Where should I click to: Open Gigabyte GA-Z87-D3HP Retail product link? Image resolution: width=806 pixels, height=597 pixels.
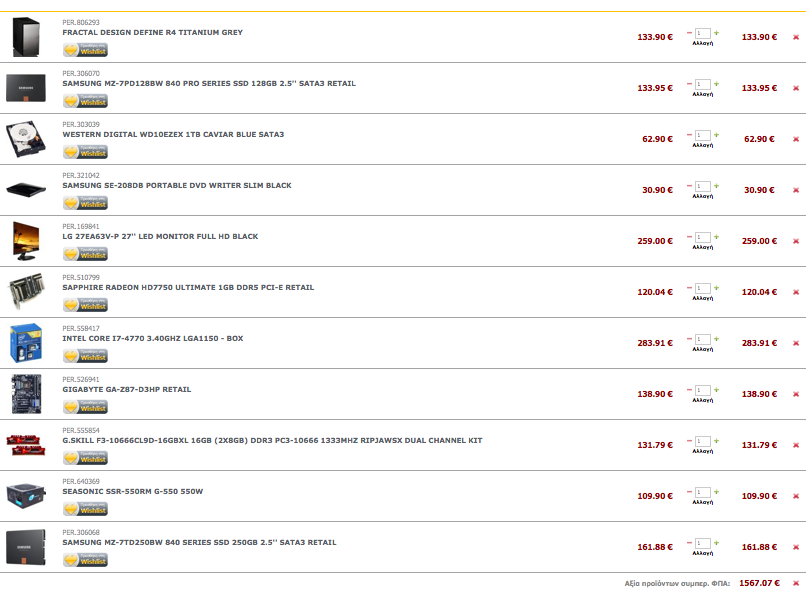point(126,389)
